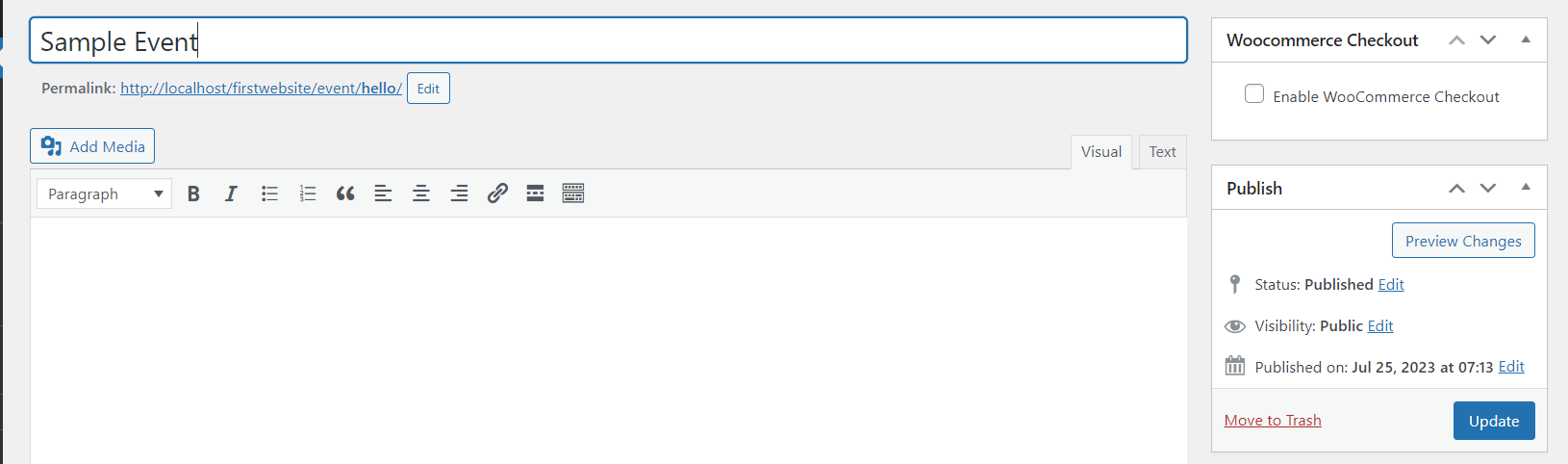
Task: Insert Read More tag
Action: point(535,193)
